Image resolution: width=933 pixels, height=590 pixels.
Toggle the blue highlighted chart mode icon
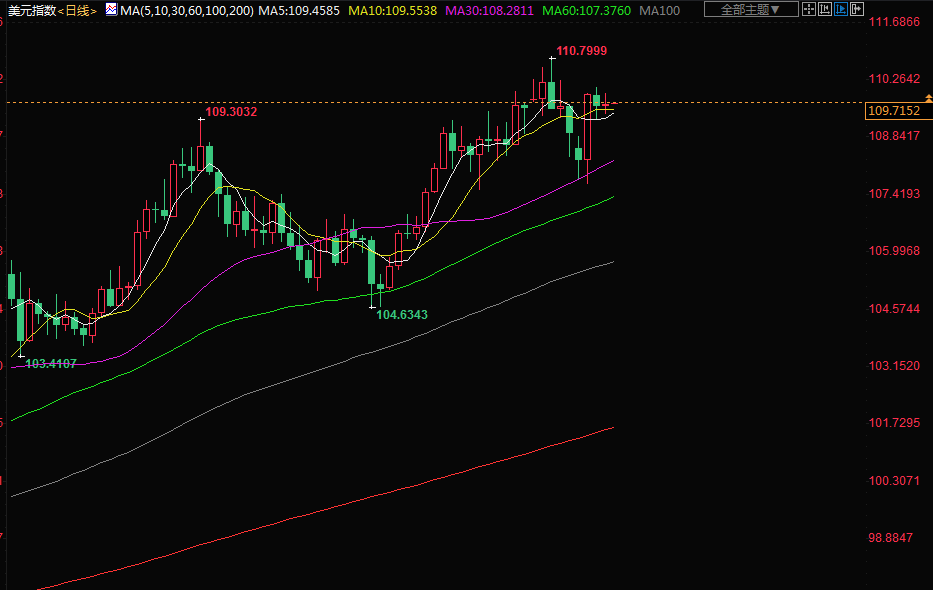[x=841, y=10]
